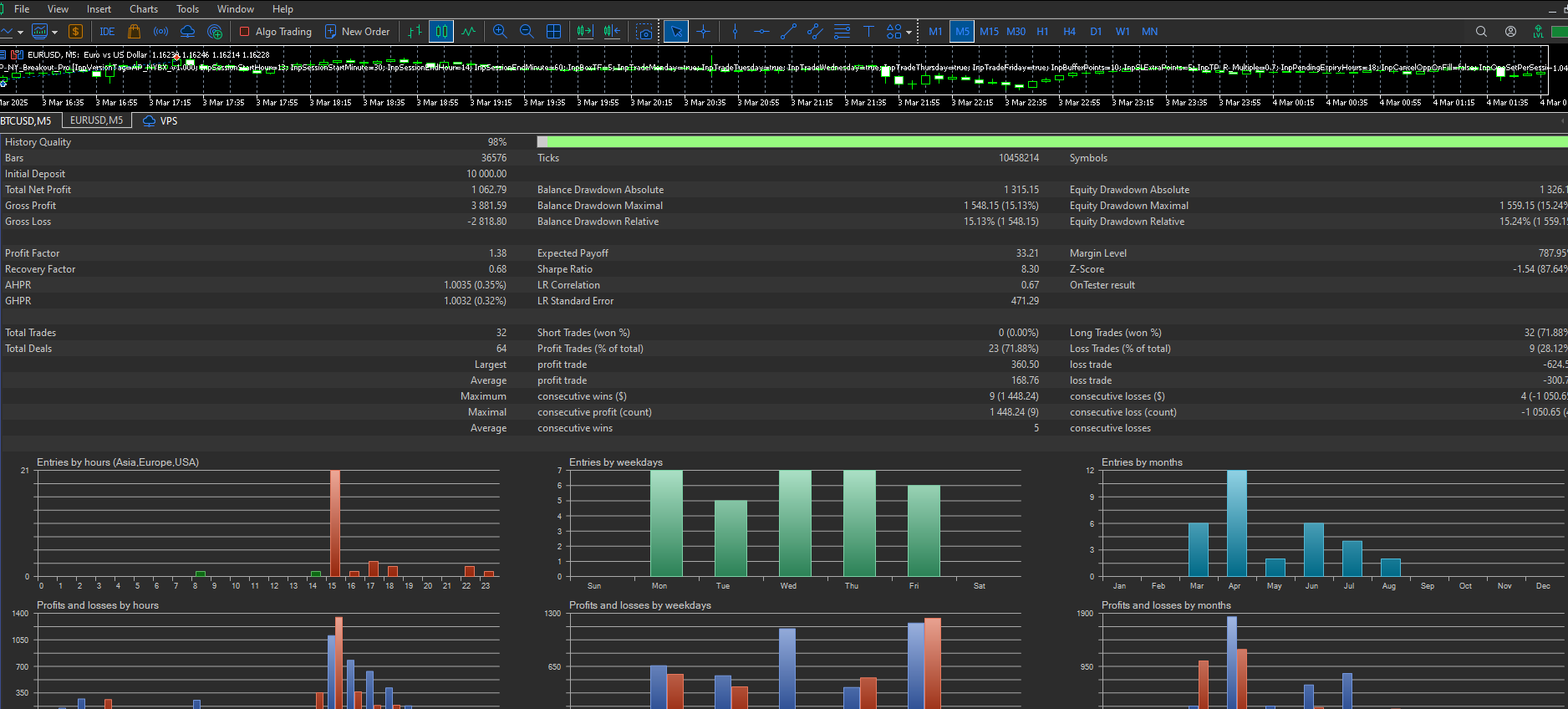
Task: Zoom in on the chart
Action: 500,32
